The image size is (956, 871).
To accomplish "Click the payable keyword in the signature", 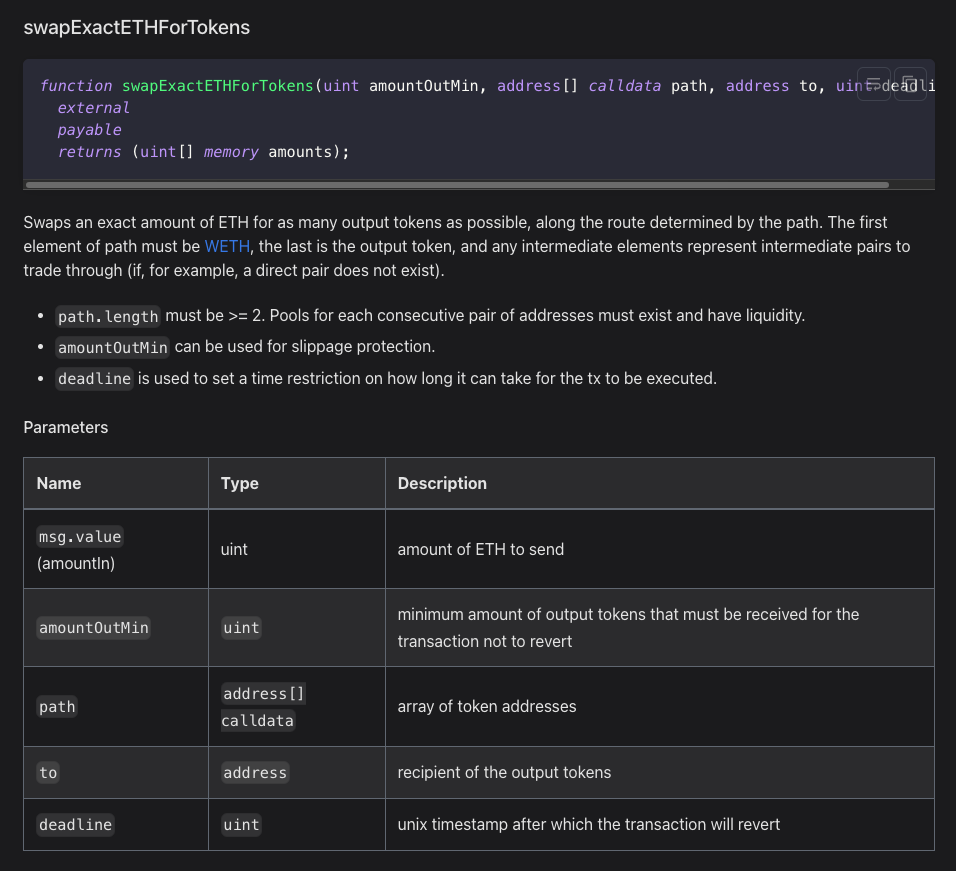I will [x=89, y=129].
